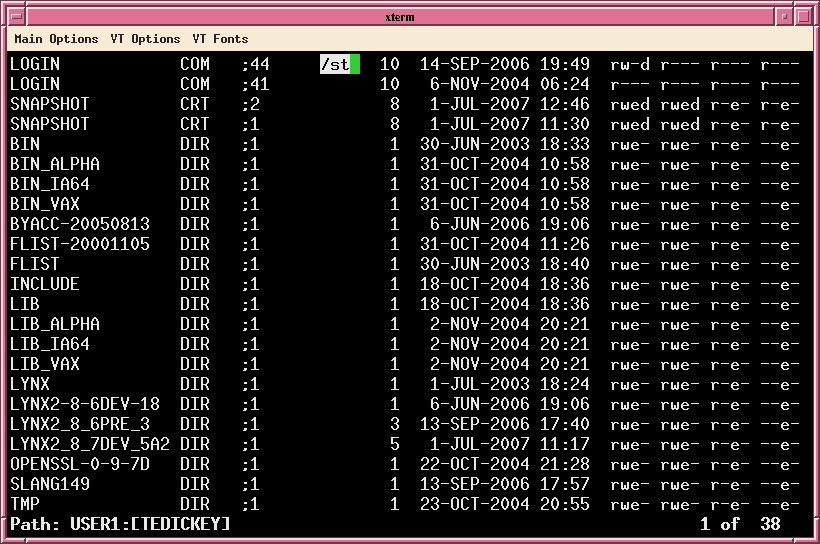820x544 pixels.
Task: Select the LOGIN COM ;41 file entry
Action: click(35, 84)
